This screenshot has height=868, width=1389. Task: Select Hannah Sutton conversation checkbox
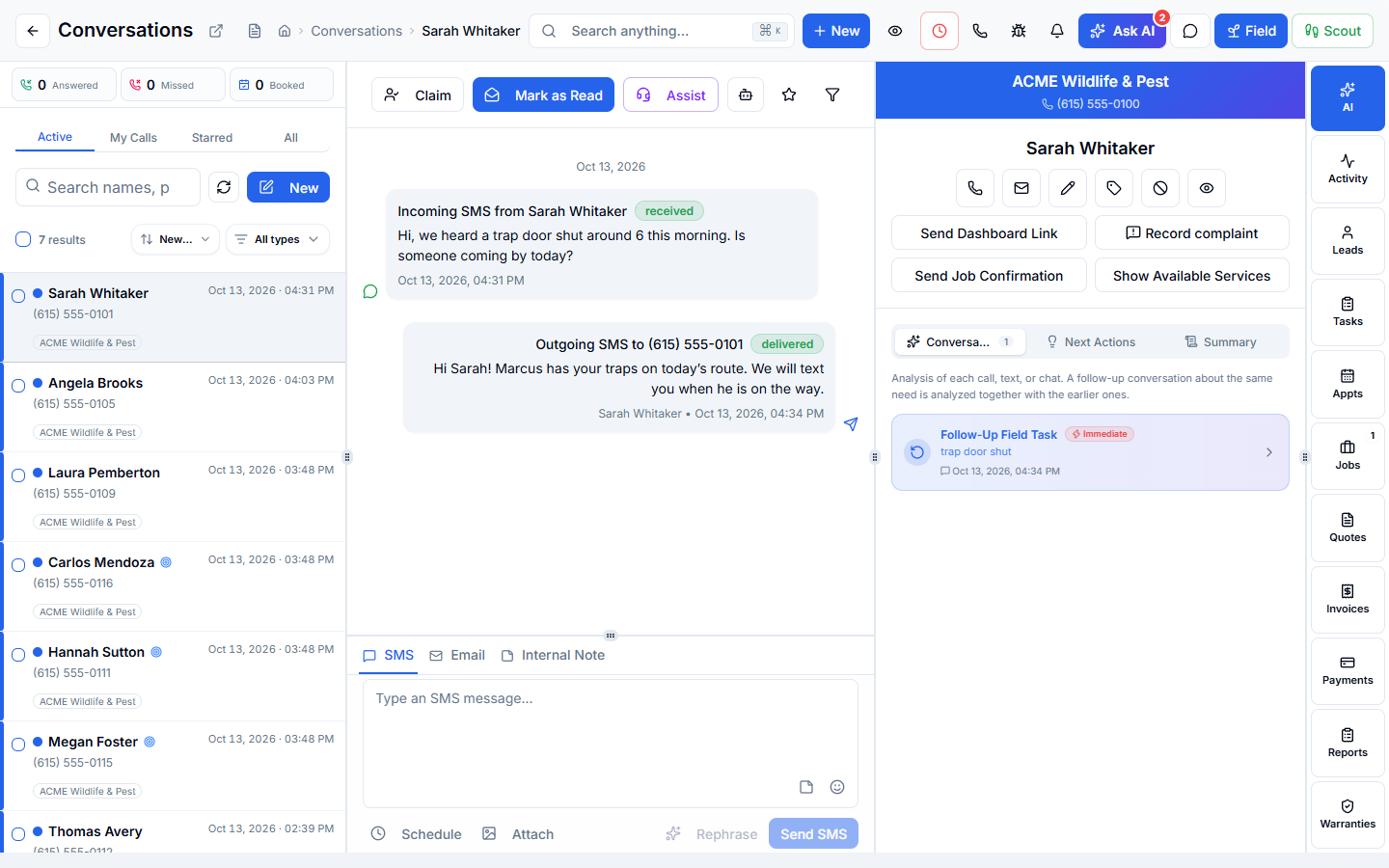pos(18,655)
